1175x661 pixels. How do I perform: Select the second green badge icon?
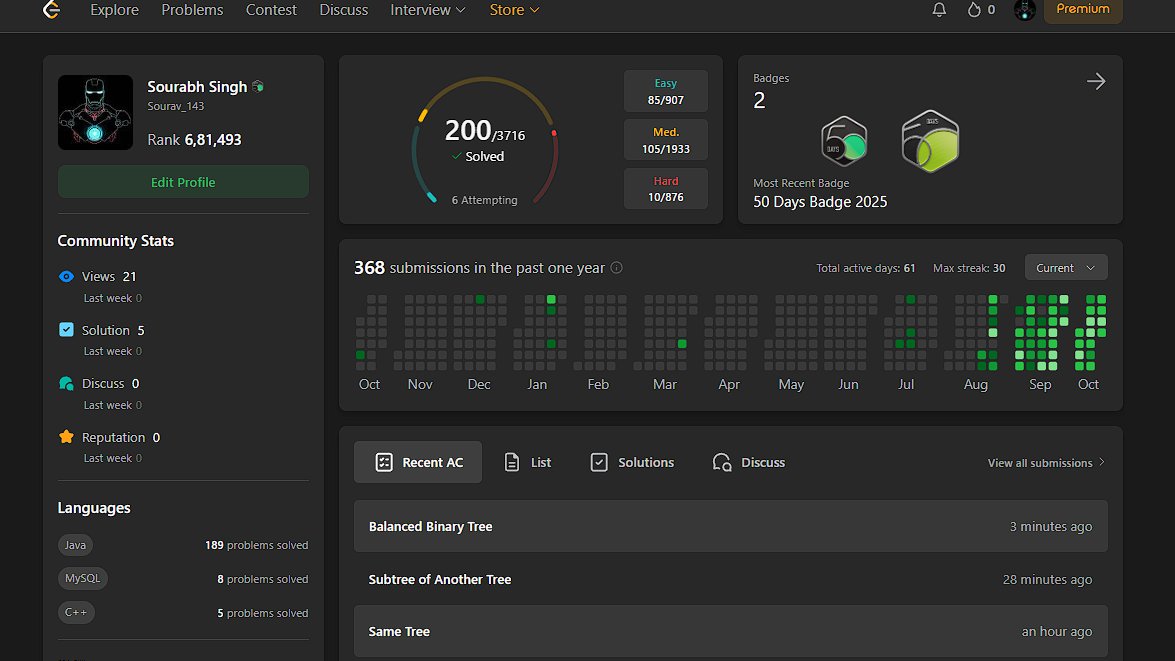930,141
